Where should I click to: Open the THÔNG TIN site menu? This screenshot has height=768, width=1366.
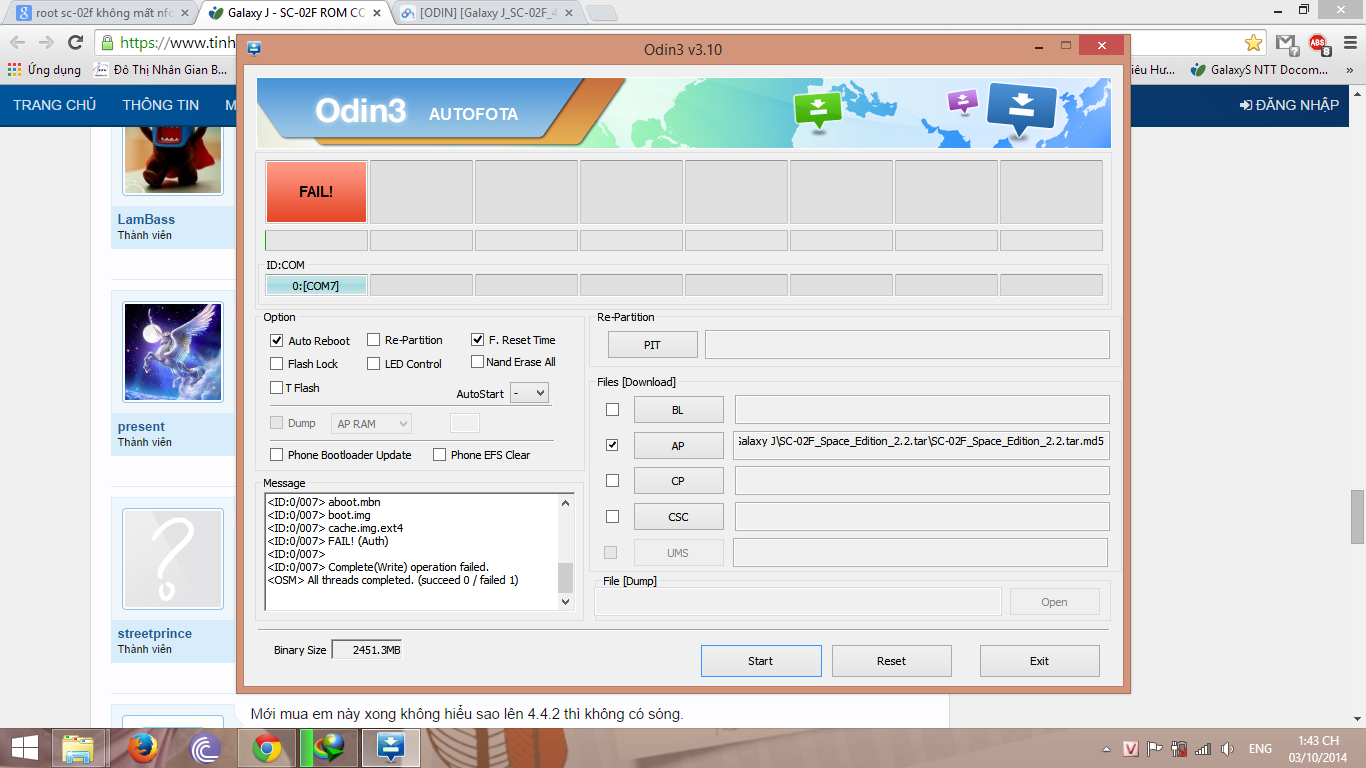[161, 105]
